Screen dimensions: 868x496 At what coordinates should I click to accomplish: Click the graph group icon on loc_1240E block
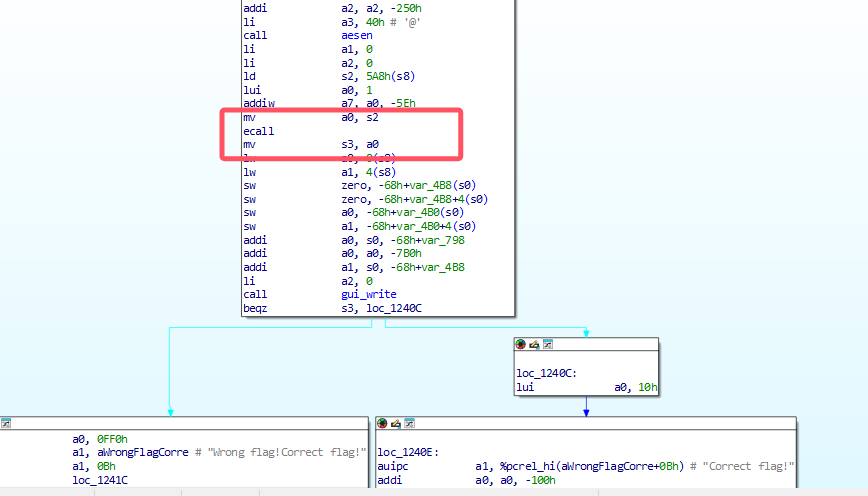click(409, 423)
